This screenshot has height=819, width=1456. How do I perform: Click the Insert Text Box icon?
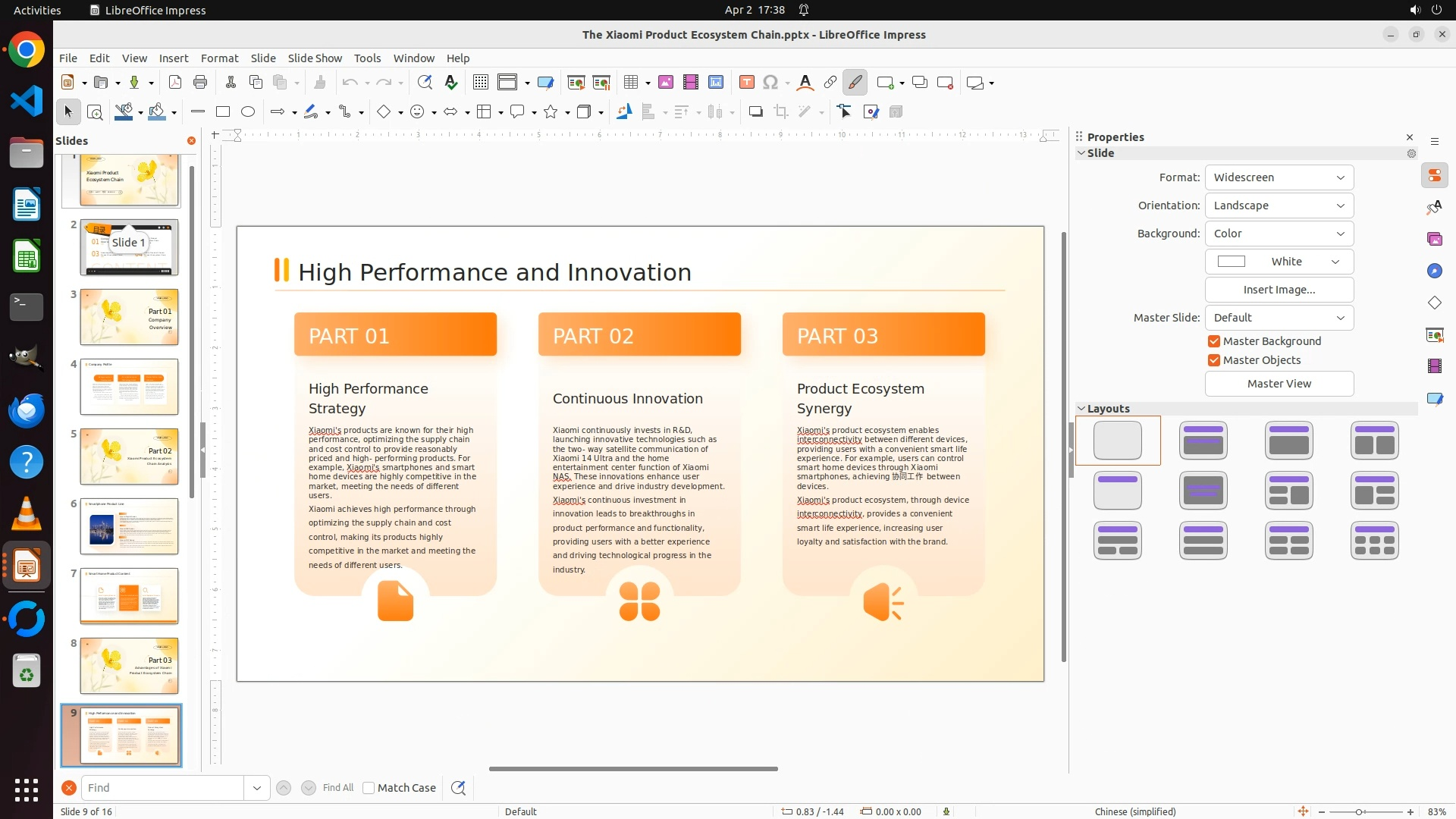pos(746,83)
